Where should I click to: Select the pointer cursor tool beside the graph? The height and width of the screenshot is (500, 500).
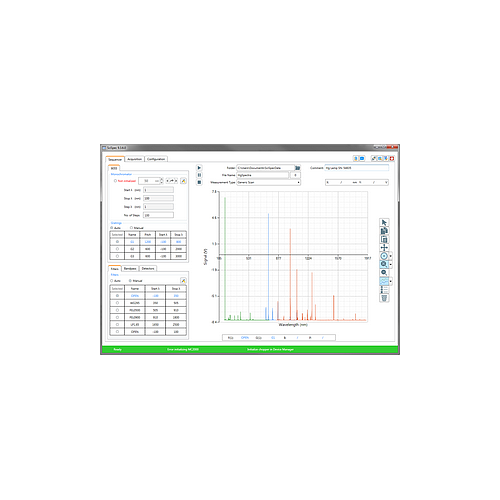point(384,223)
